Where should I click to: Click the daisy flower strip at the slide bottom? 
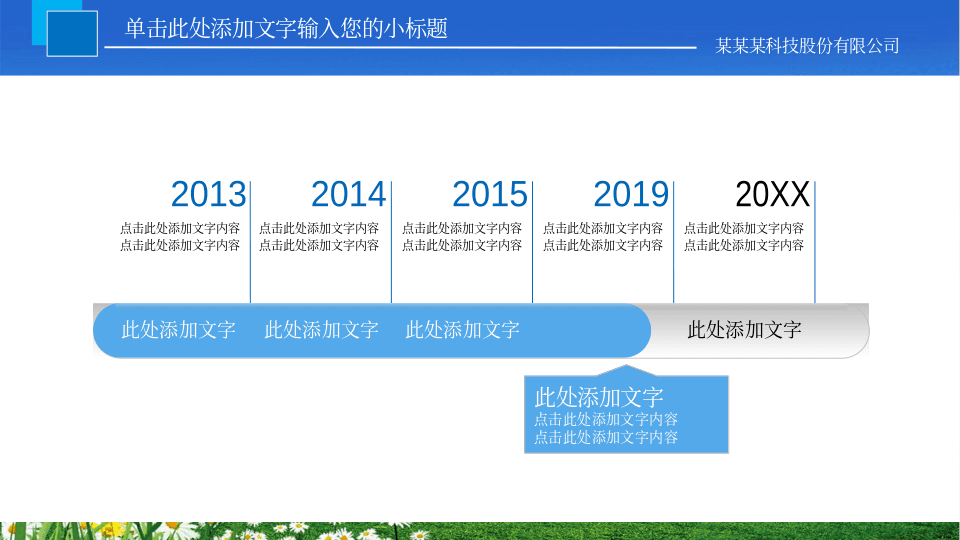click(480, 531)
